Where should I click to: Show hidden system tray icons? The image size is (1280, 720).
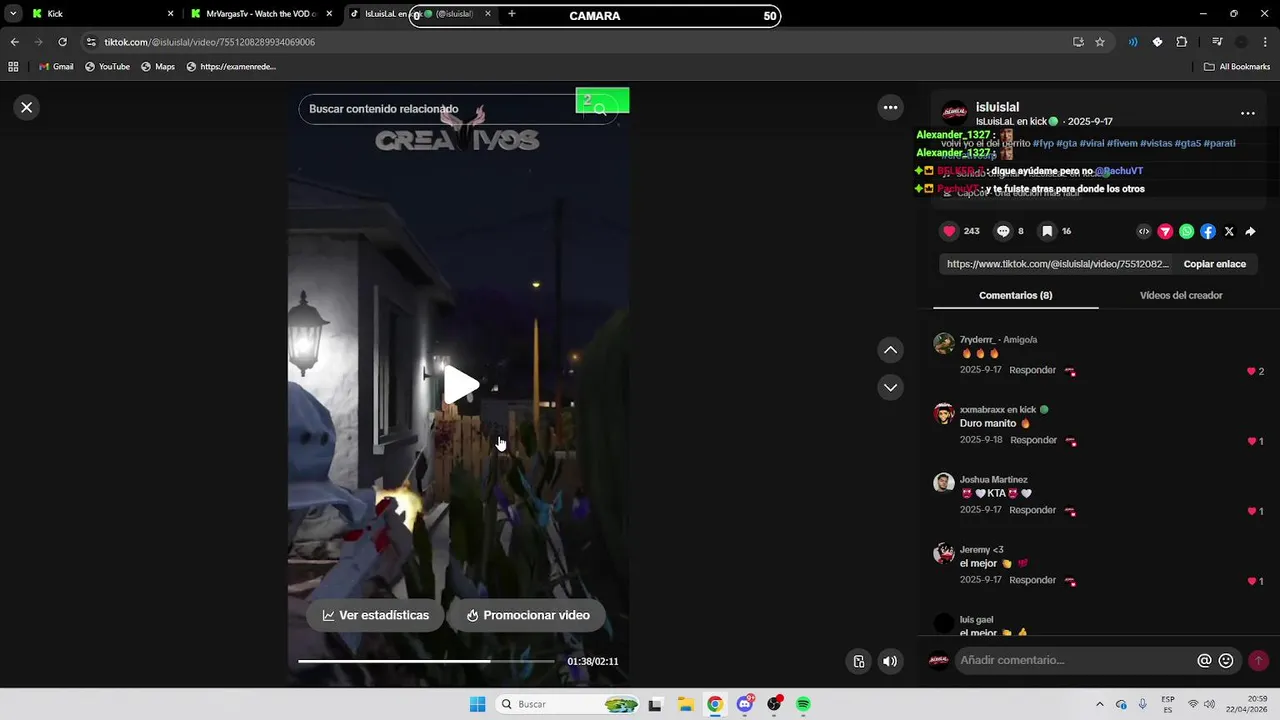(1100, 704)
